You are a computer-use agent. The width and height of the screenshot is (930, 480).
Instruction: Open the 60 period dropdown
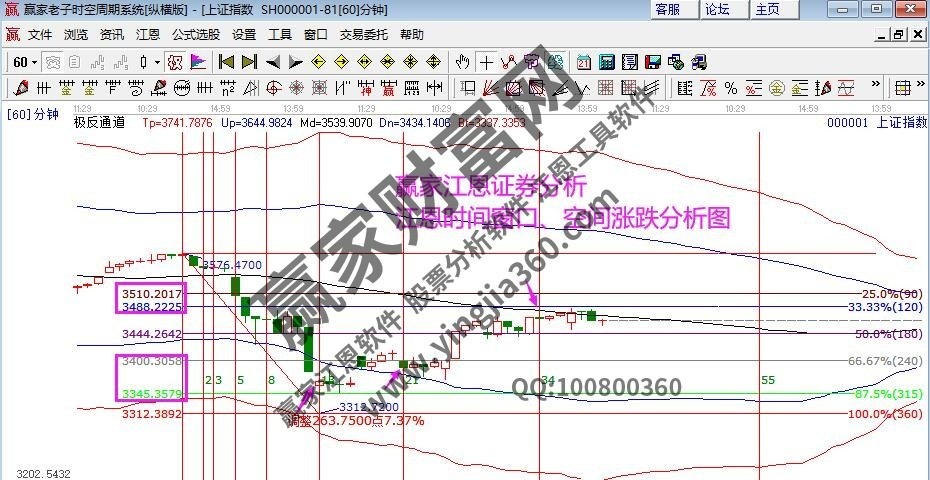click(x=24, y=62)
